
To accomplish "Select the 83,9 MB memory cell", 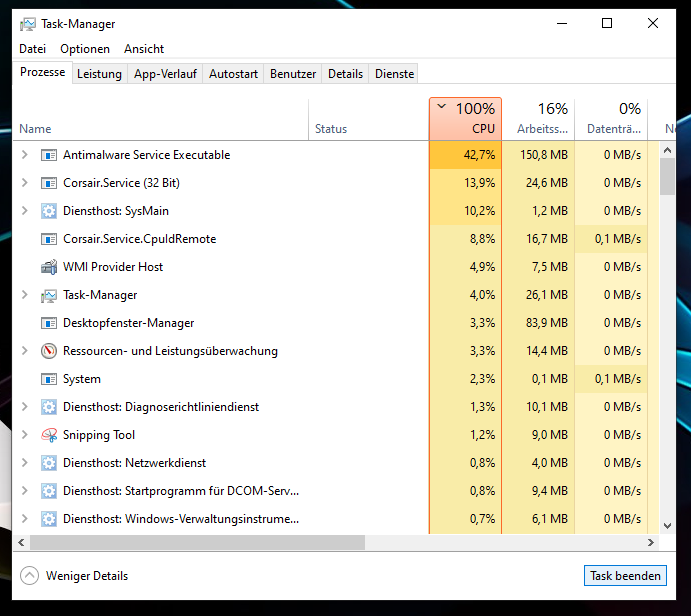I will pos(539,323).
